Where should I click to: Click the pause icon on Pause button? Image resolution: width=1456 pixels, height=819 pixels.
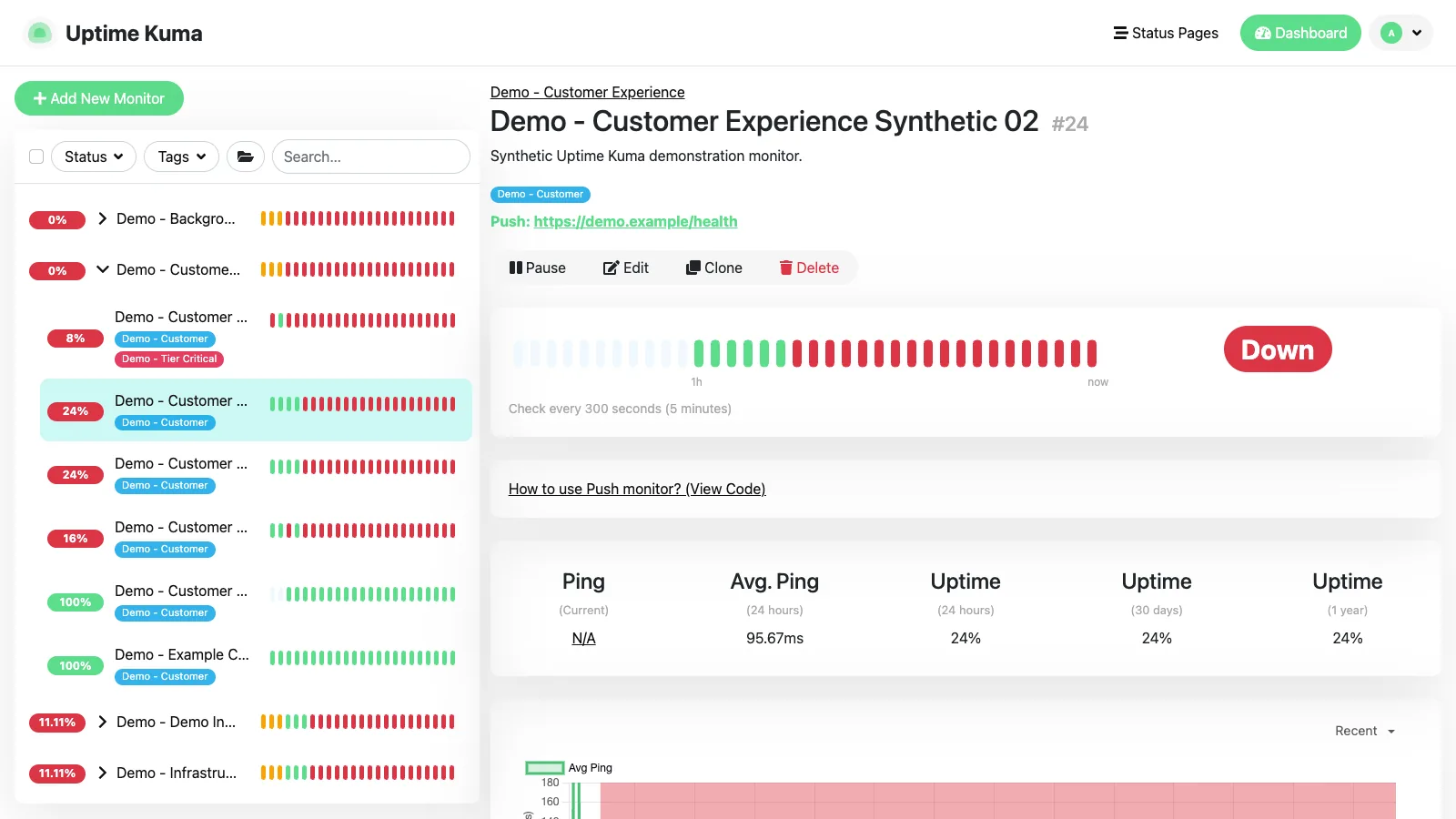[515, 268]
